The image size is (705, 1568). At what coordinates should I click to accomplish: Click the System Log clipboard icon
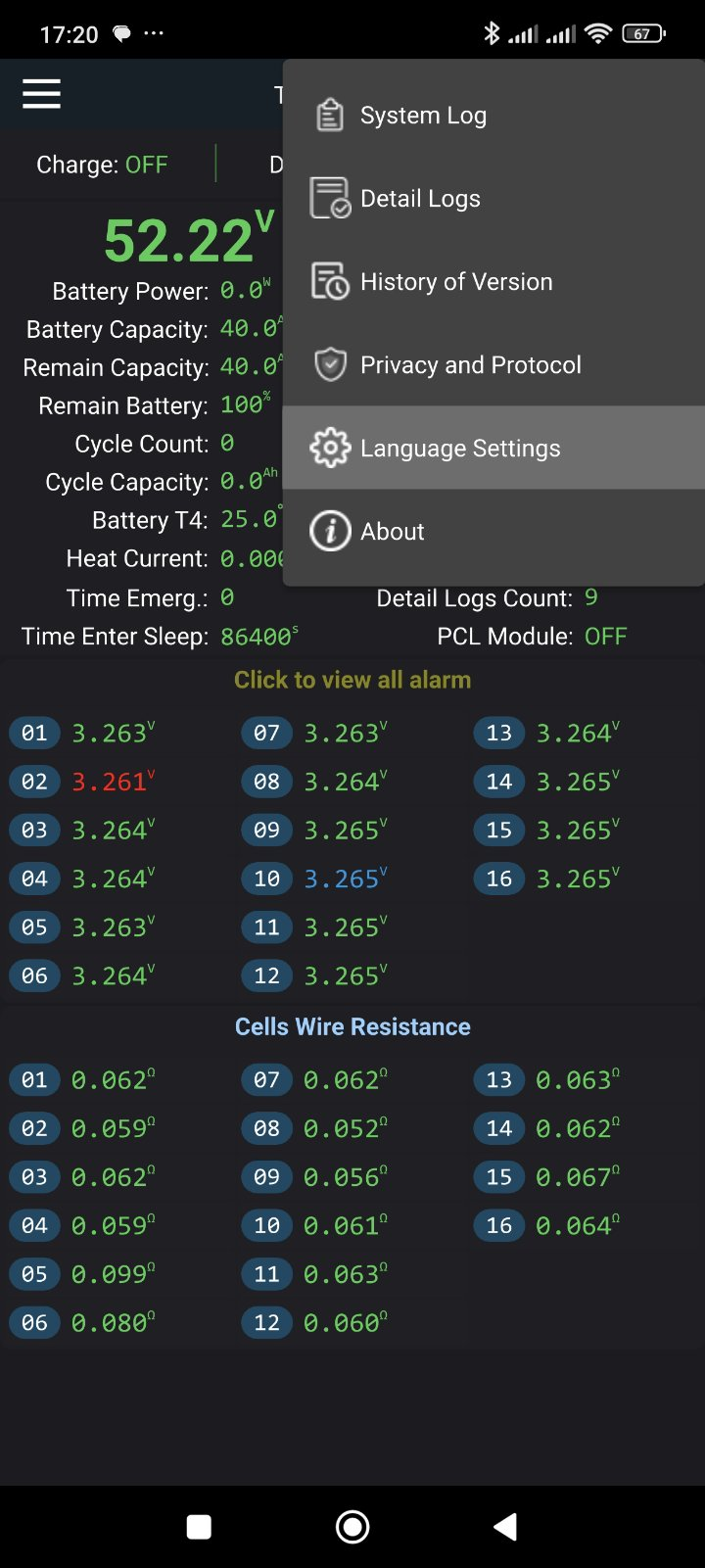pos(330,115)
